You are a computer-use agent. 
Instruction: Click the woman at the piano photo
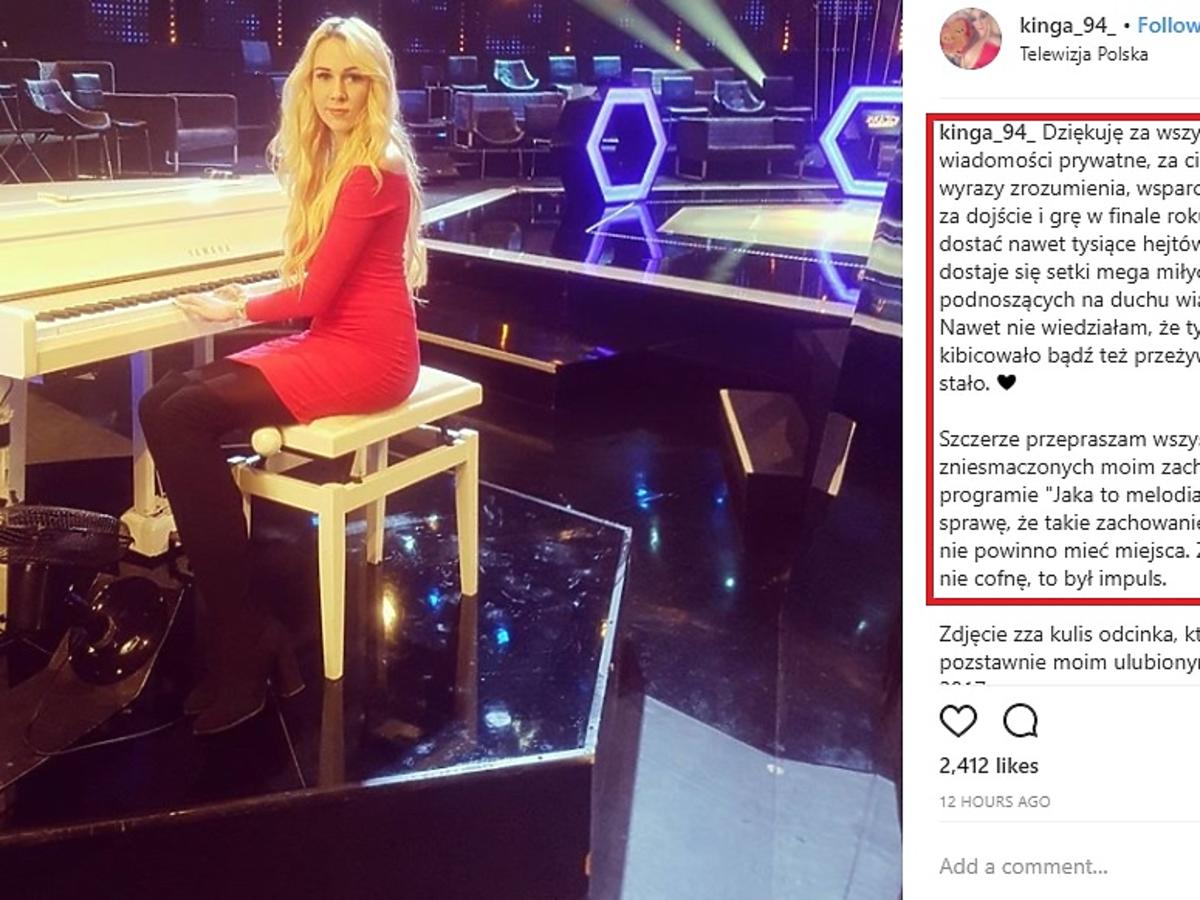(450, 450)
